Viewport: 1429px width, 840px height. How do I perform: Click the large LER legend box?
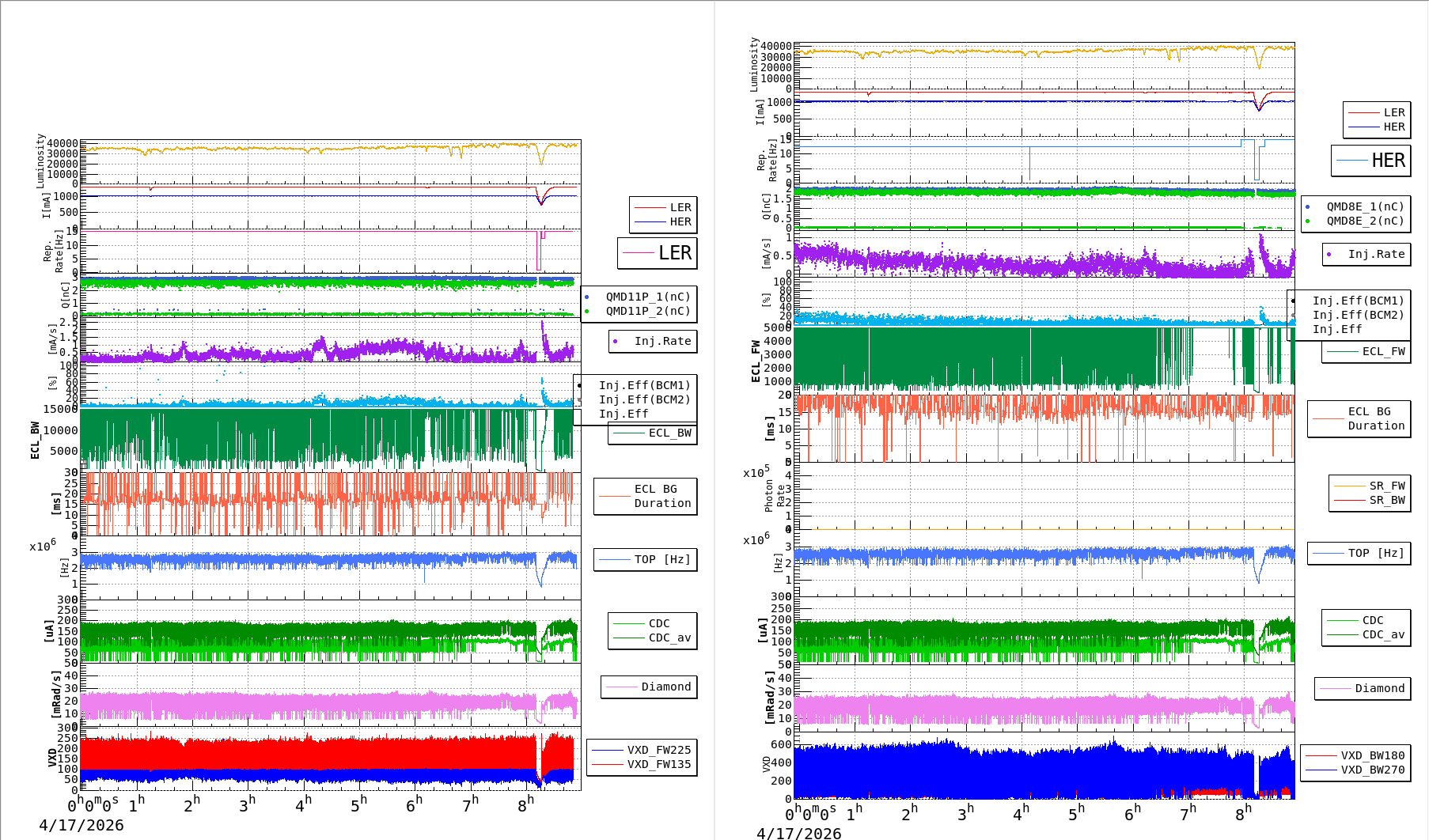(658, 253)
